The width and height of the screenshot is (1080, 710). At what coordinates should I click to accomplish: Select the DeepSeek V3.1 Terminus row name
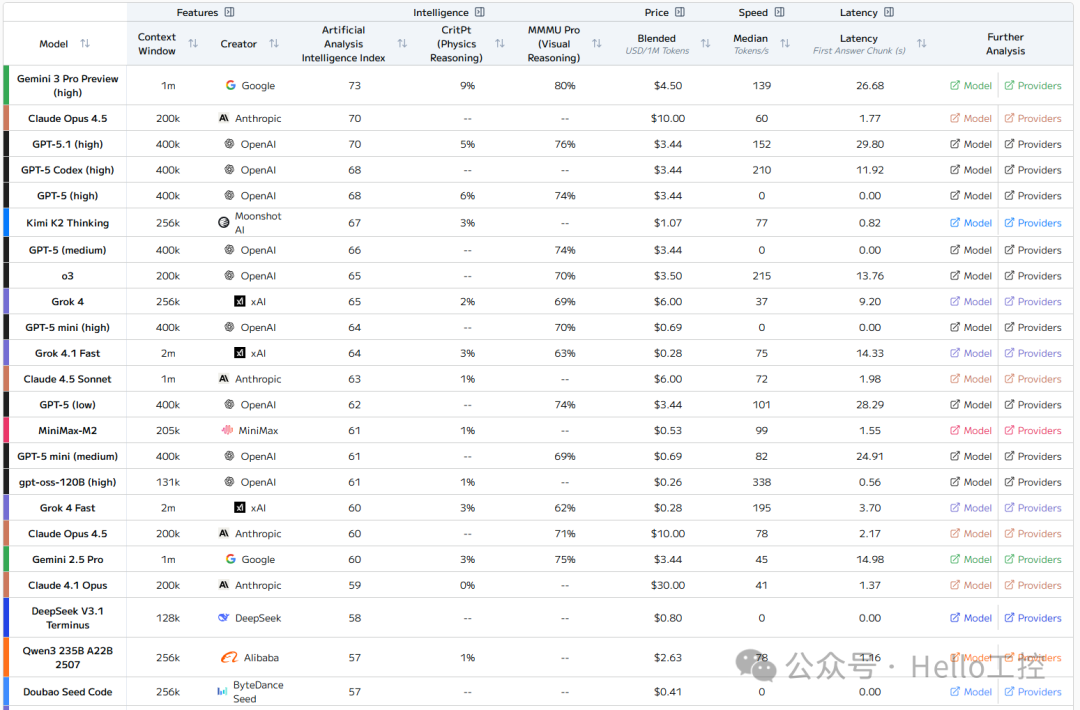coord(68,618)
